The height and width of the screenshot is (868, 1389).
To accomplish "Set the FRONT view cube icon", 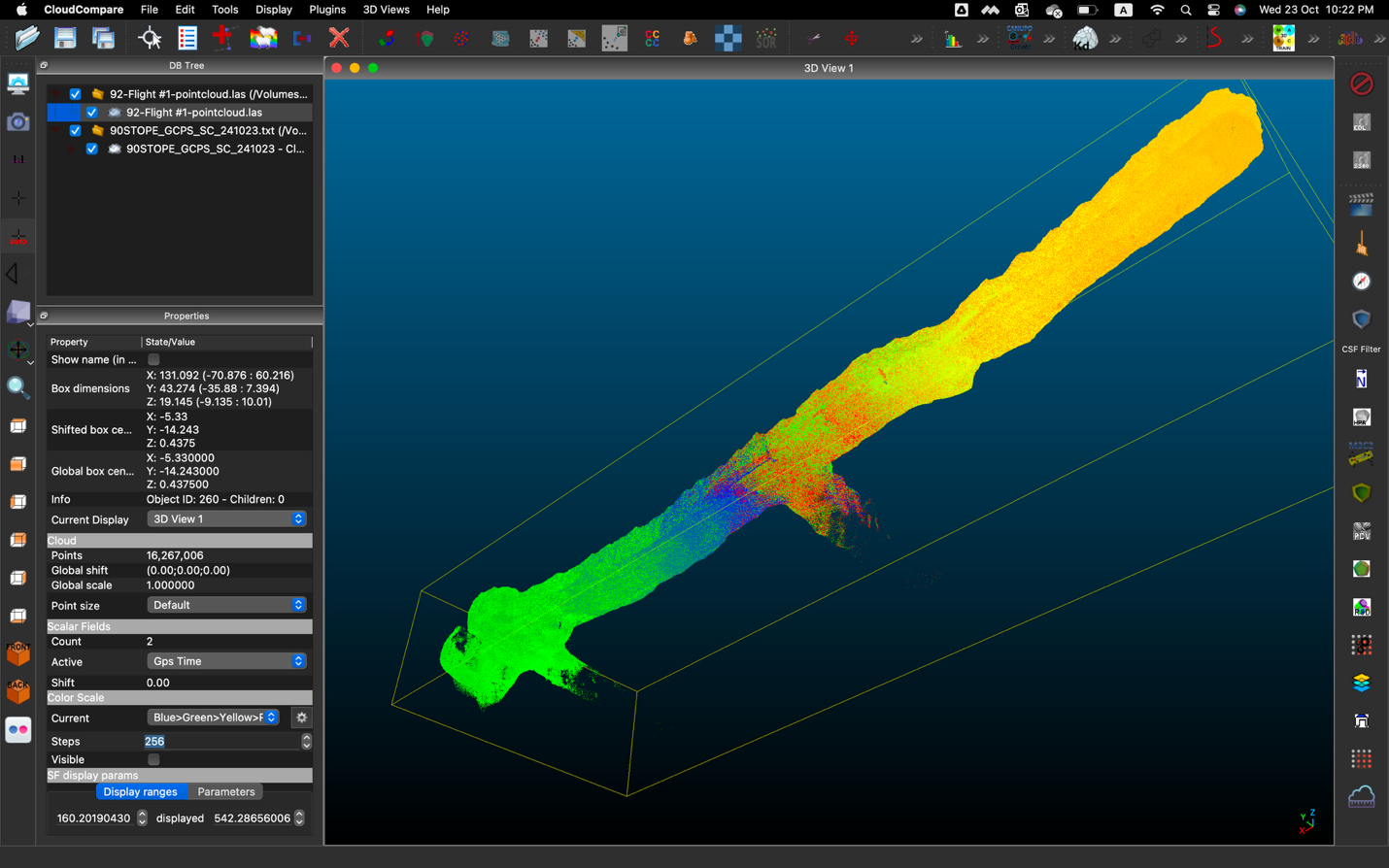I will pos(17,653).
